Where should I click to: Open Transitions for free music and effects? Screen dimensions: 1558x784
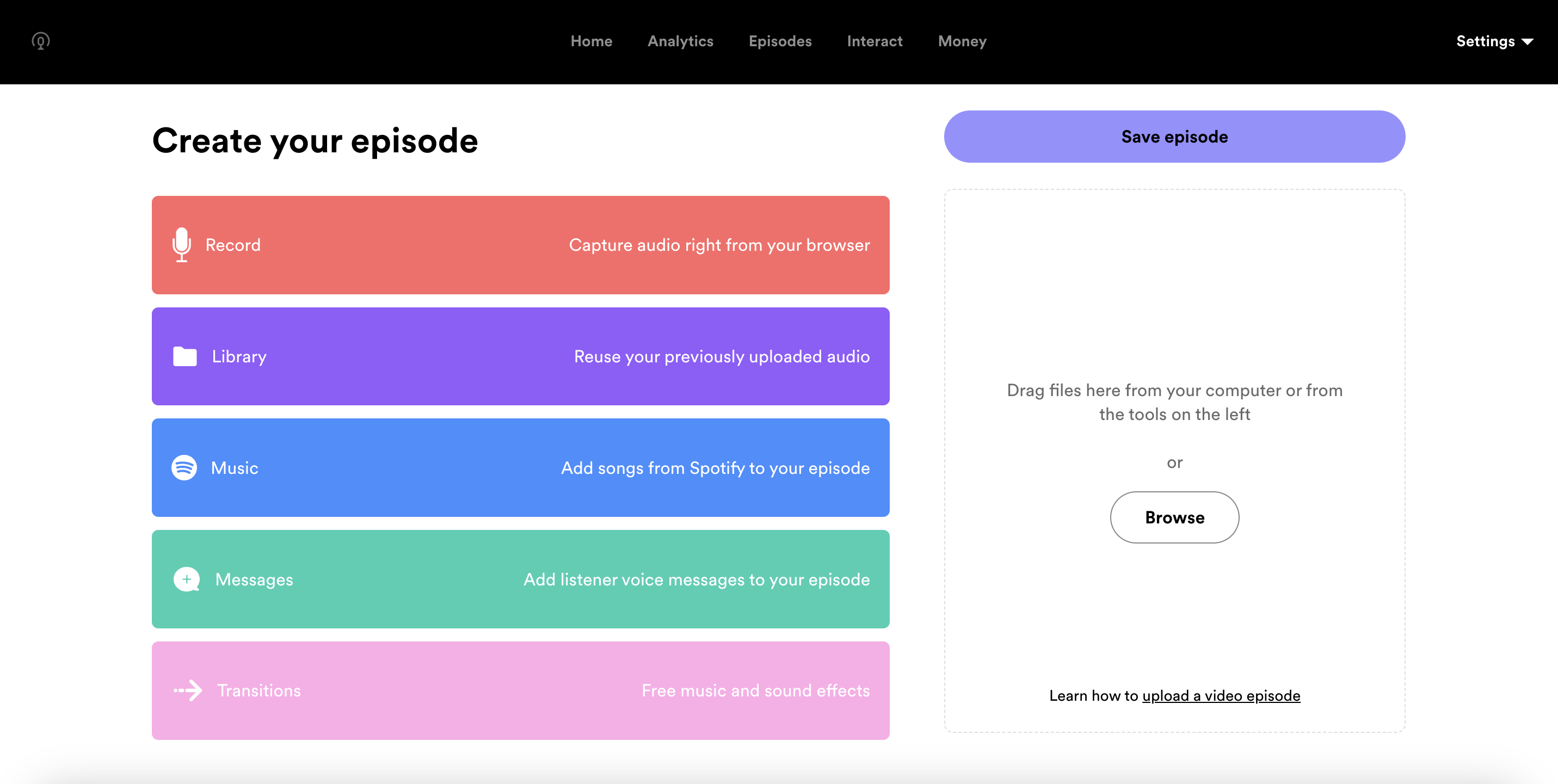520,690
